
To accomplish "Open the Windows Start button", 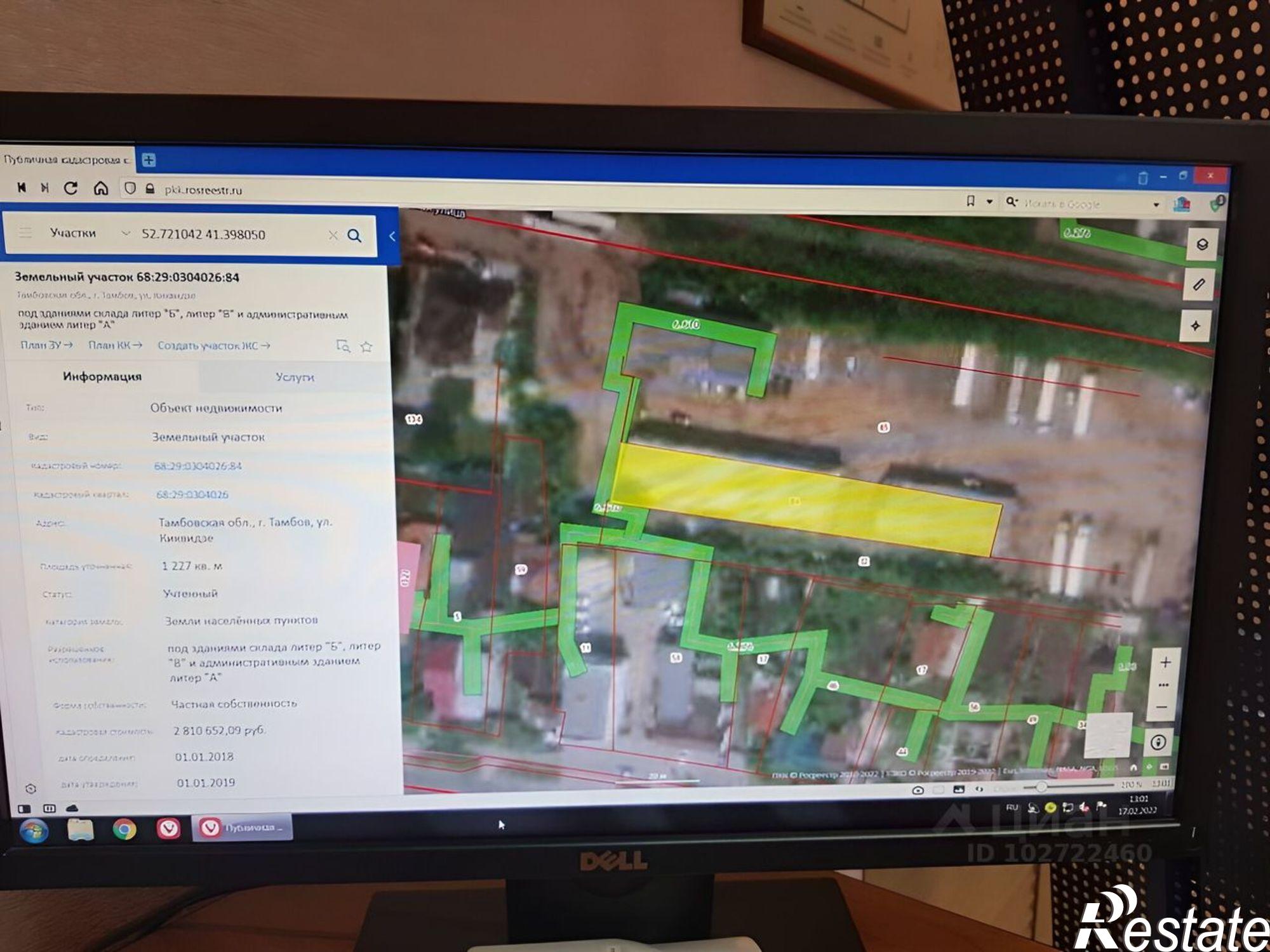I will pos(34,831).
